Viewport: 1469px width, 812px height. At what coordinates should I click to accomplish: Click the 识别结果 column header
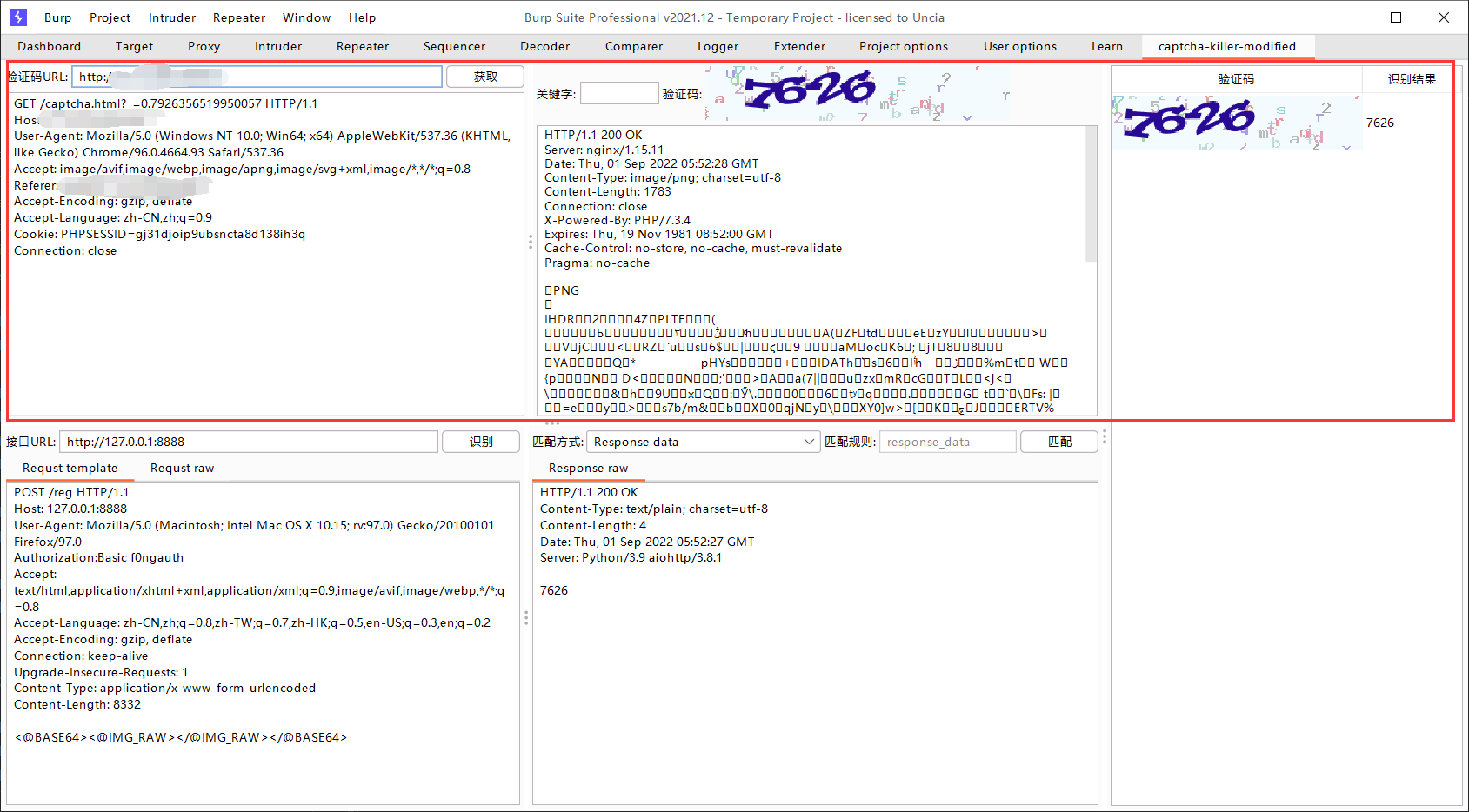click(1411, 79)
